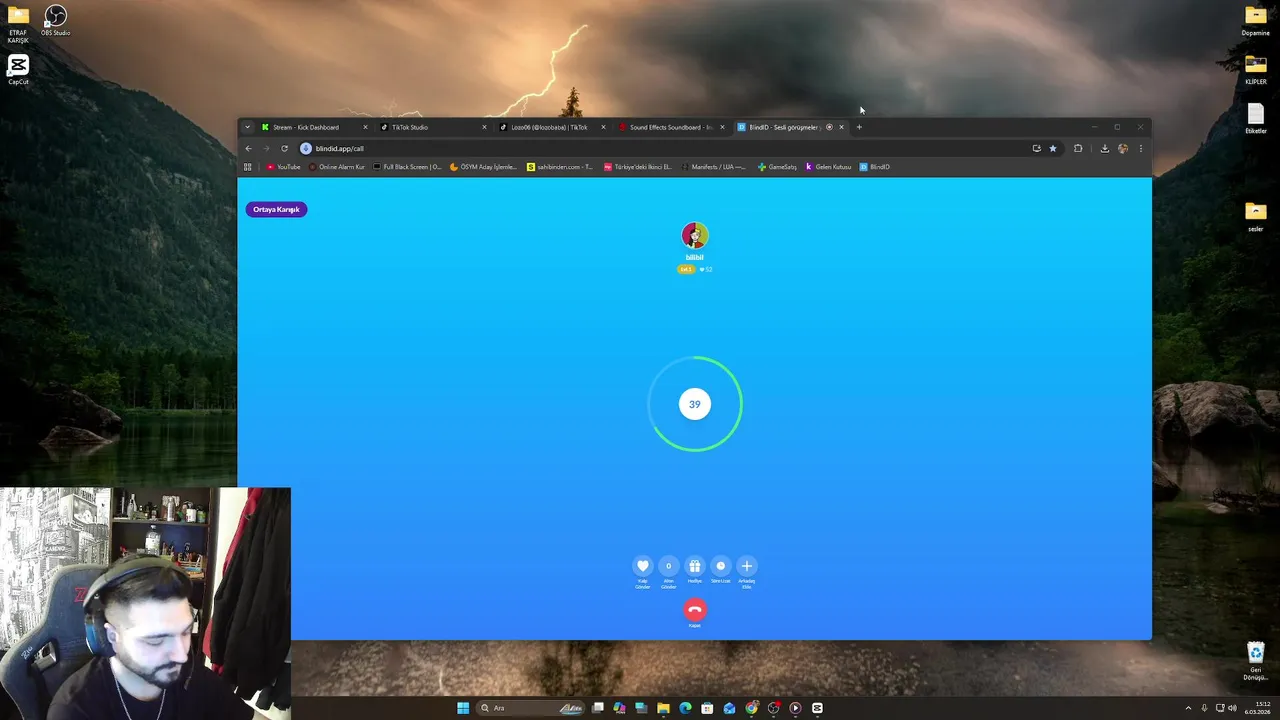Open the Geri Dönüşüm recycle bin
This screenshot has width=1280, height=720.
point(1255,660)
